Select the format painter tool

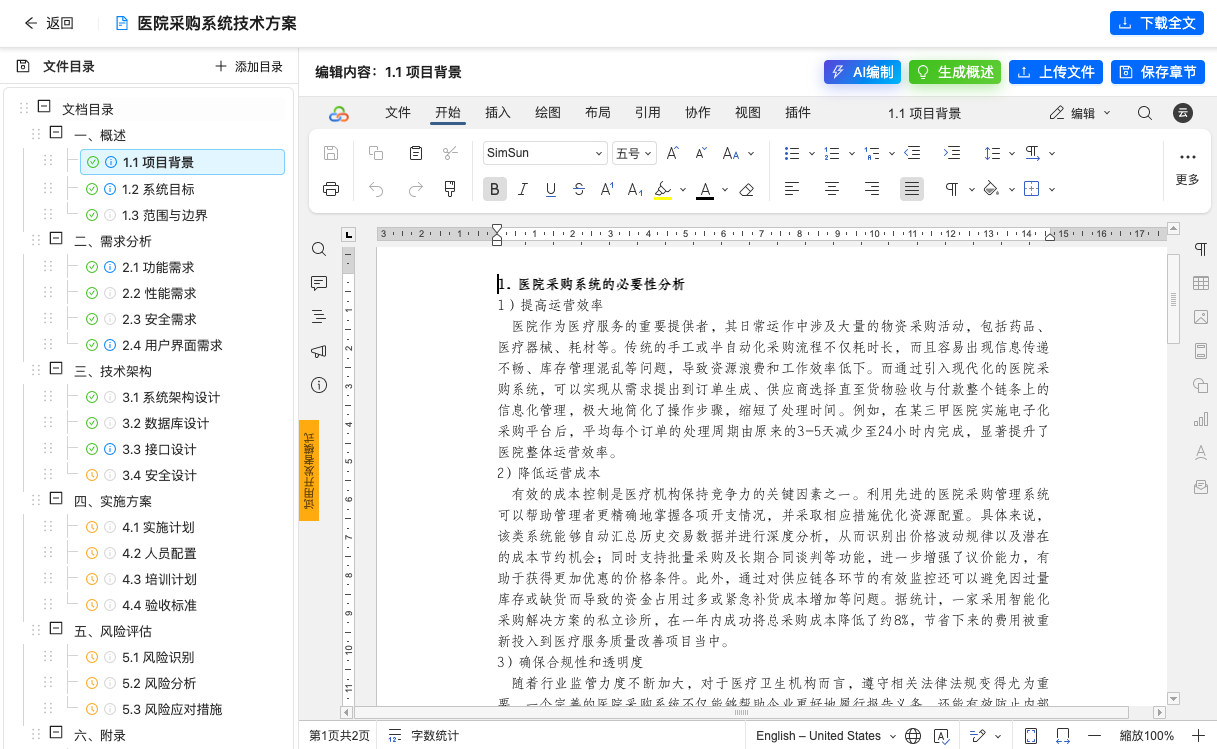point(449,188)
